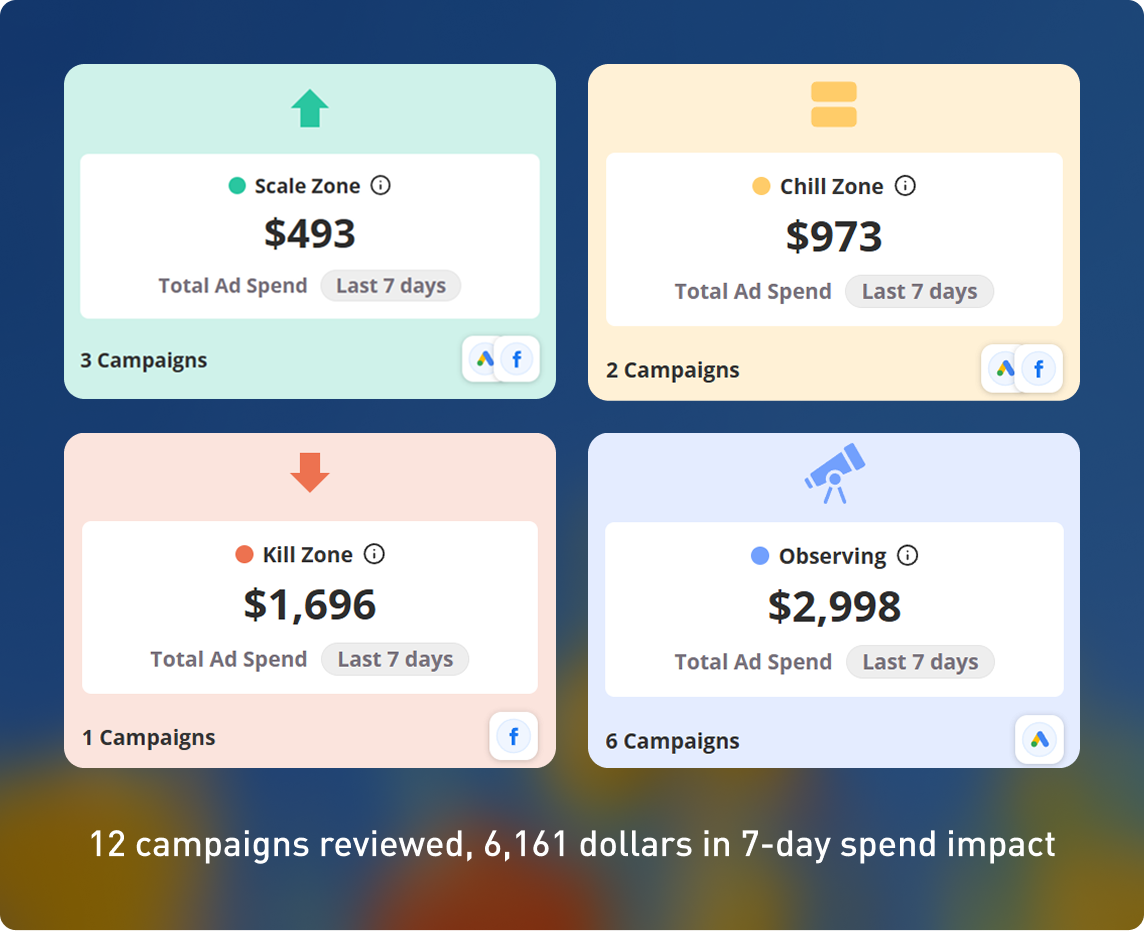Click the Chill Zone info icon
Image resolution: width=1144 pixels, height=931 pixels.
click(x=905, y=185)
